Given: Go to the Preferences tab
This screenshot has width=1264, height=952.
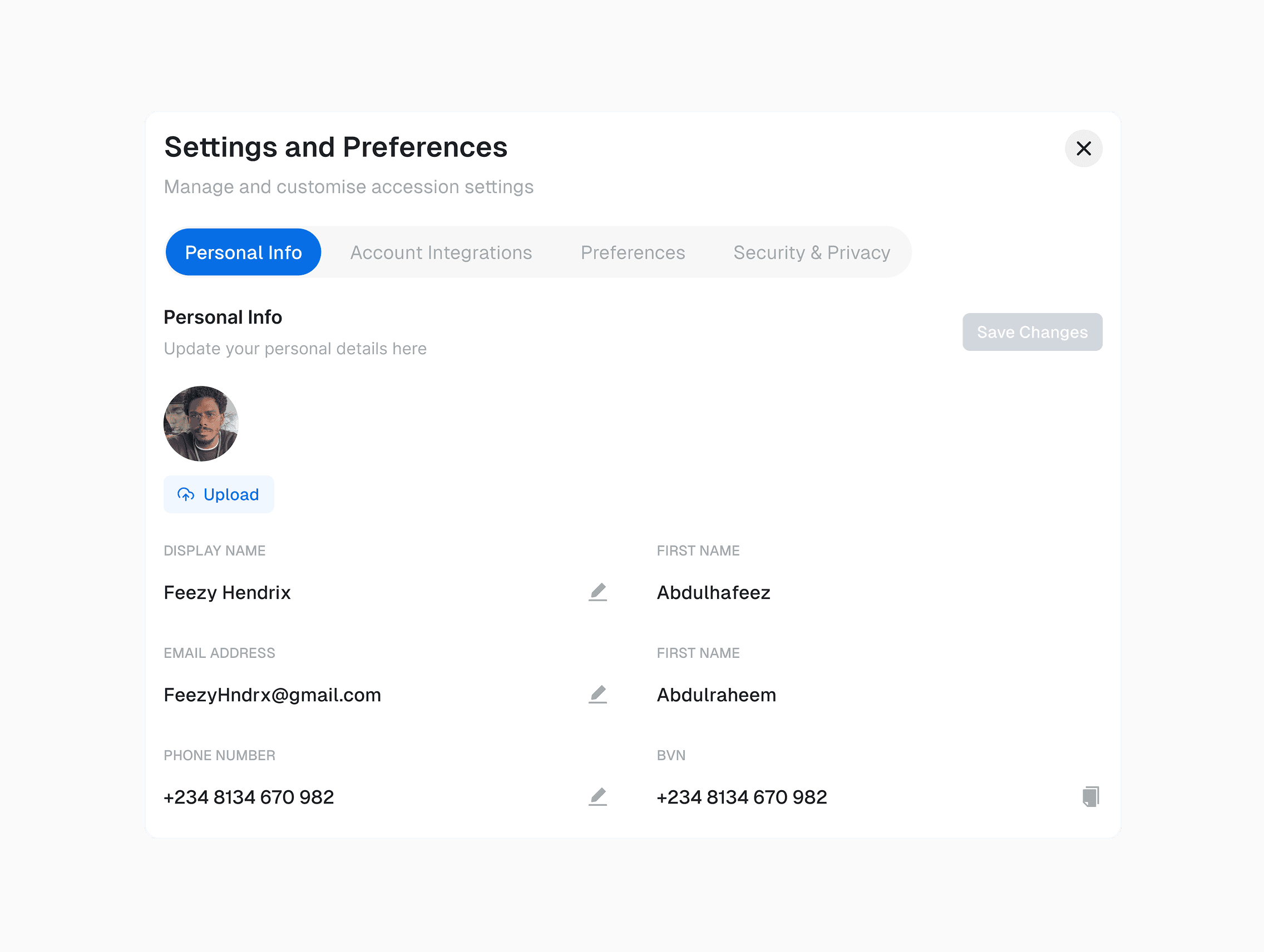Looking at the screenshot, I should [x=633, y=252].
